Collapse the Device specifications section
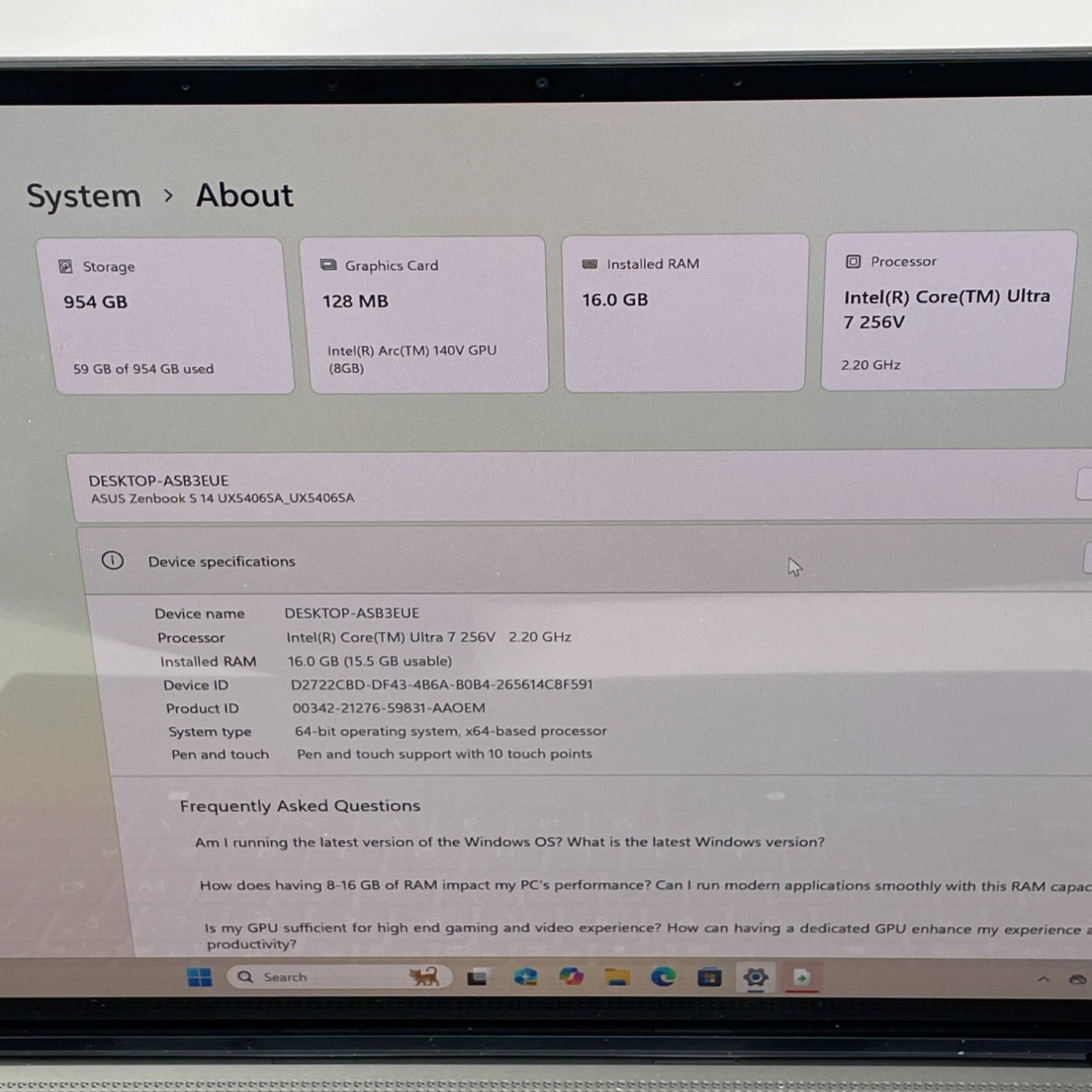 tap(1088, 558)
